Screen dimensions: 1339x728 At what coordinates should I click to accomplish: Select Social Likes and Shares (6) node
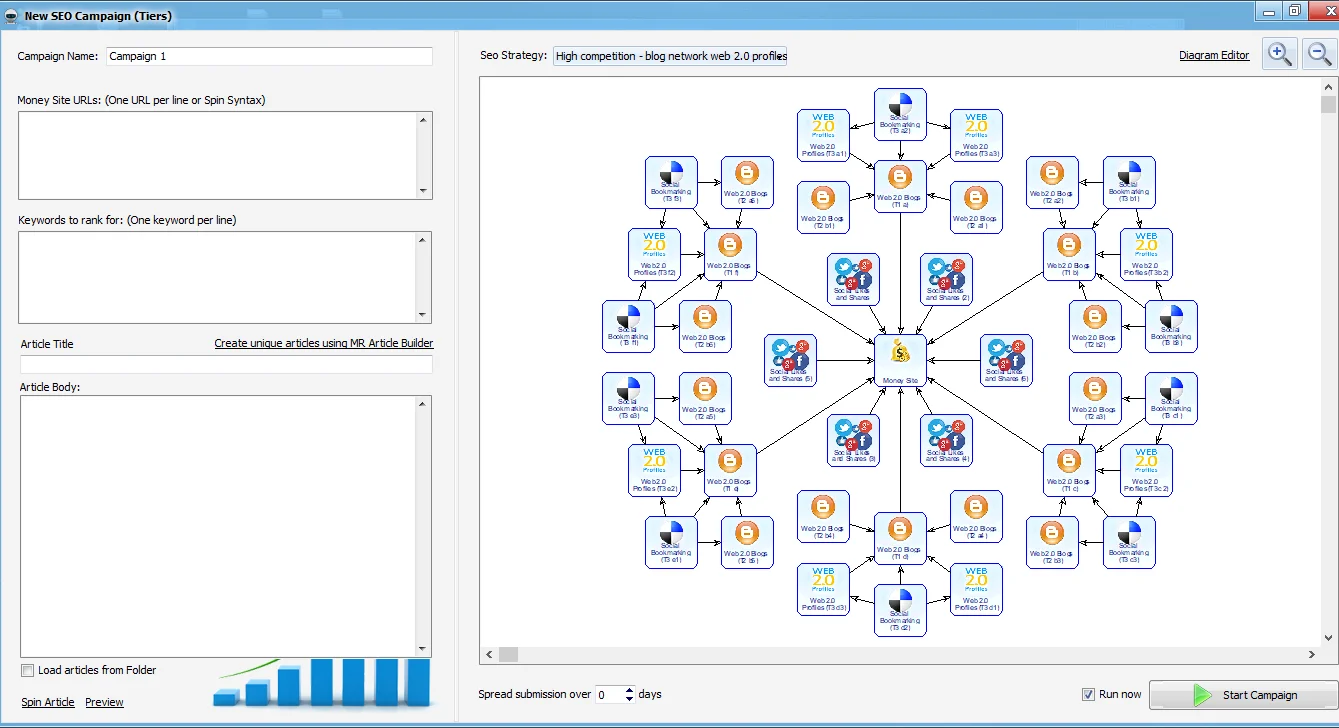(1006, 360)
